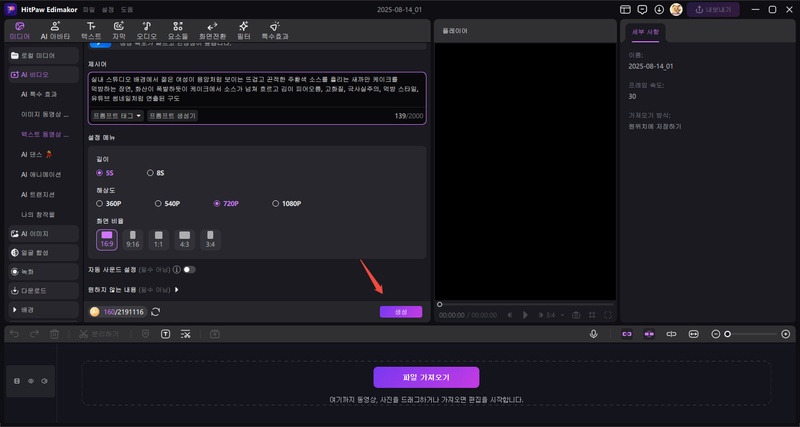800x427 pixels.
Task: Open the layout panel icon in title bar
Action: (x=625, y=10)
